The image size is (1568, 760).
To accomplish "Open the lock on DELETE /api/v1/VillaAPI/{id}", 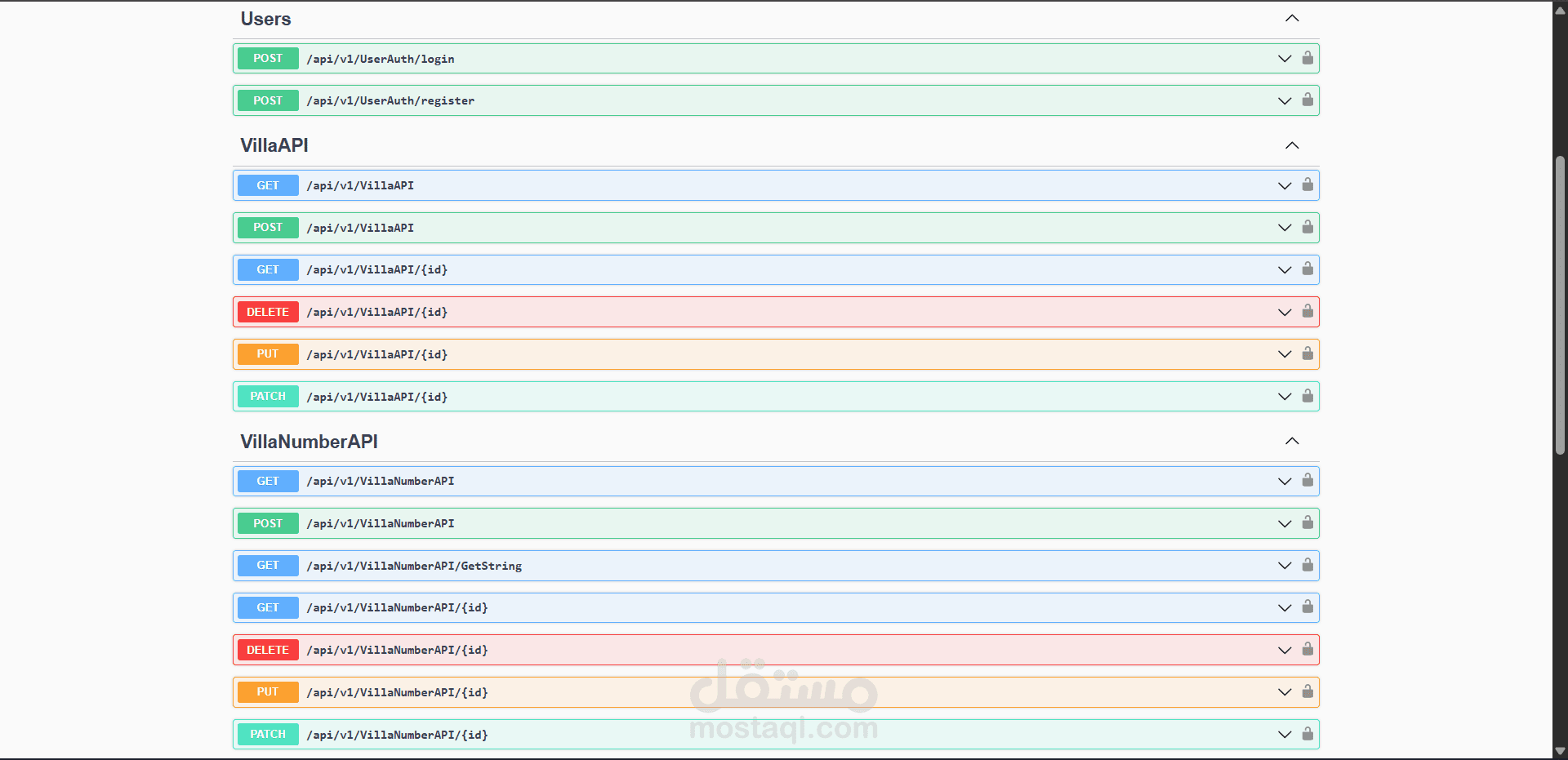I will point(1307,311).
